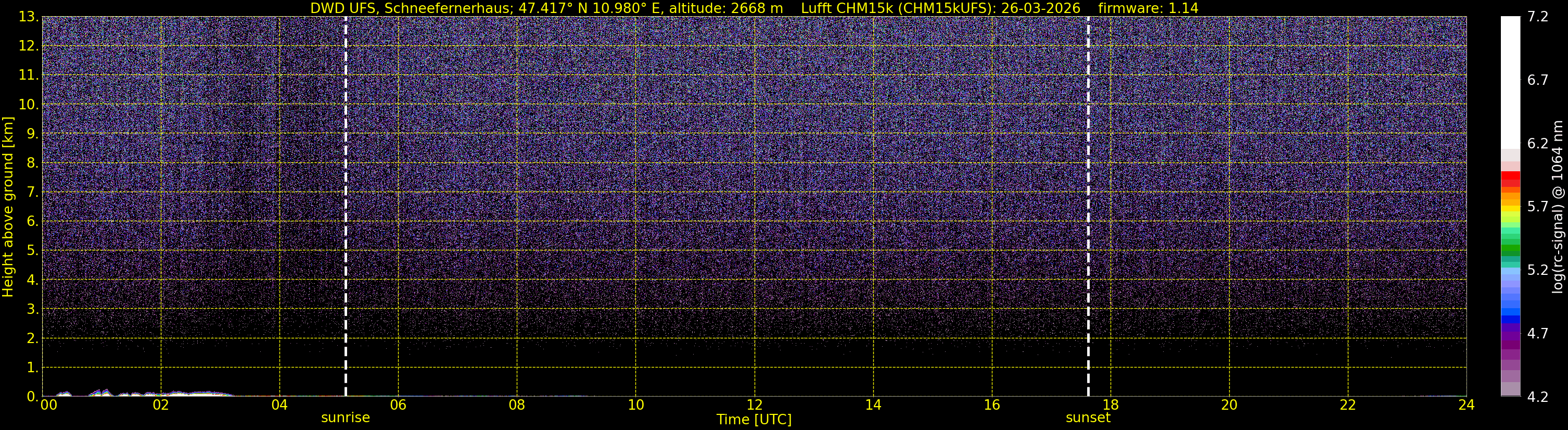Screen dimensions: 1568x430
Task: Click the 10 km height tick label
Action: coord(29,105)
